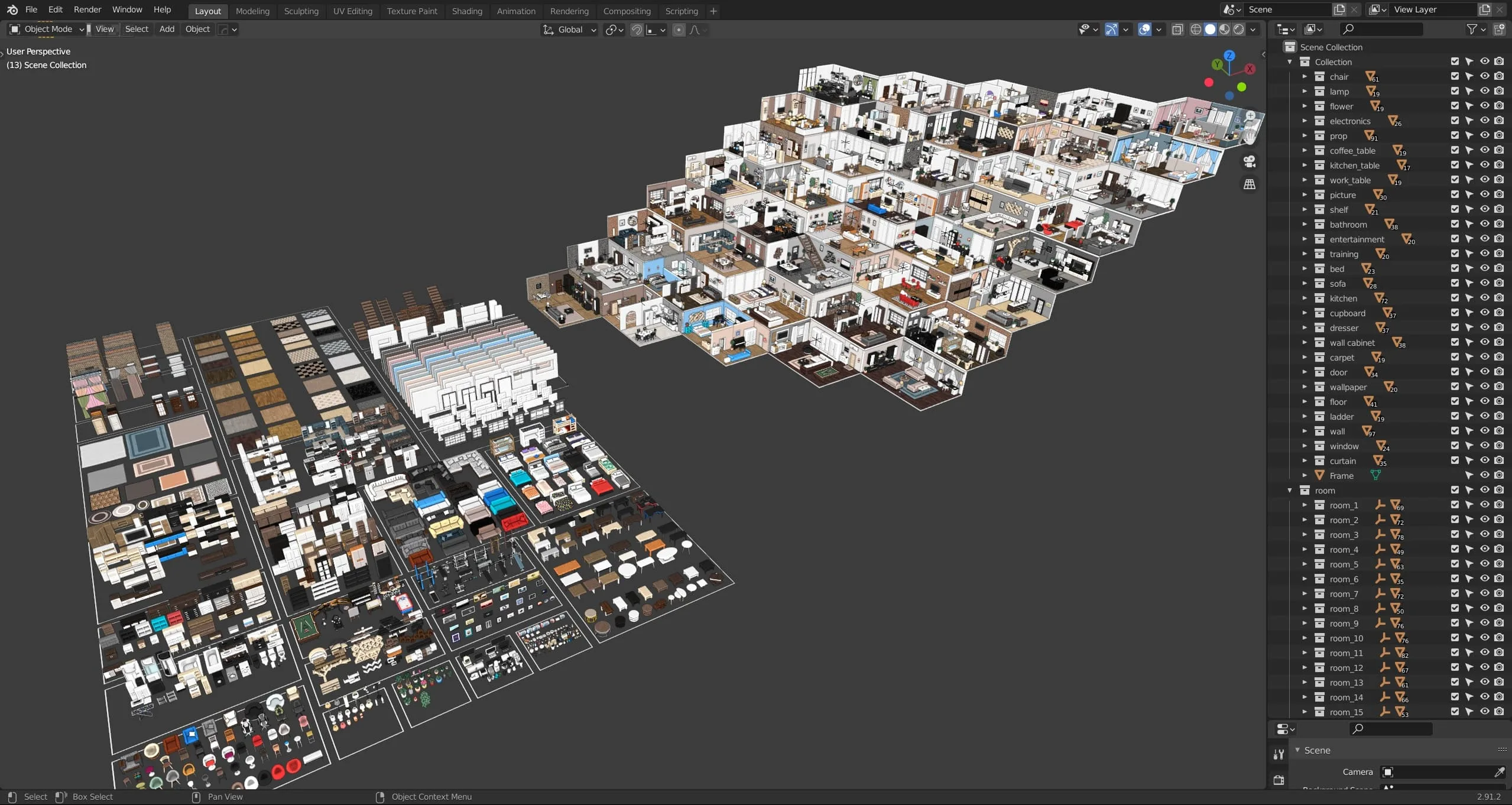The image size is (1512, 805).
Task: Toggle snapping magnet icon
Action: 637,30
